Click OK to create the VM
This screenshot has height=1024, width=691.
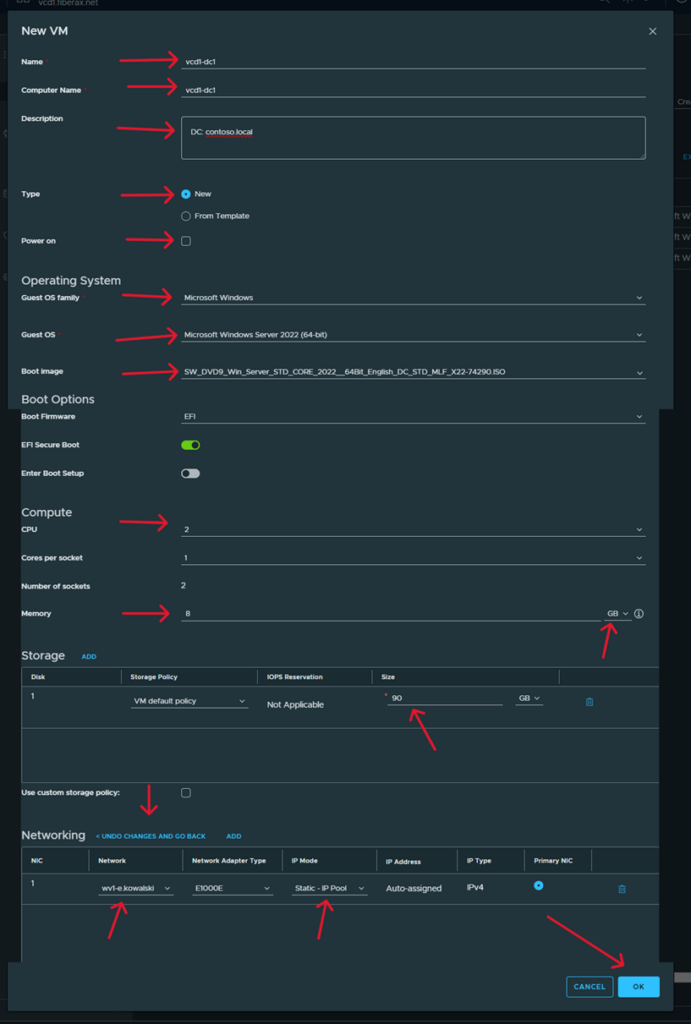tap(638, 987)
